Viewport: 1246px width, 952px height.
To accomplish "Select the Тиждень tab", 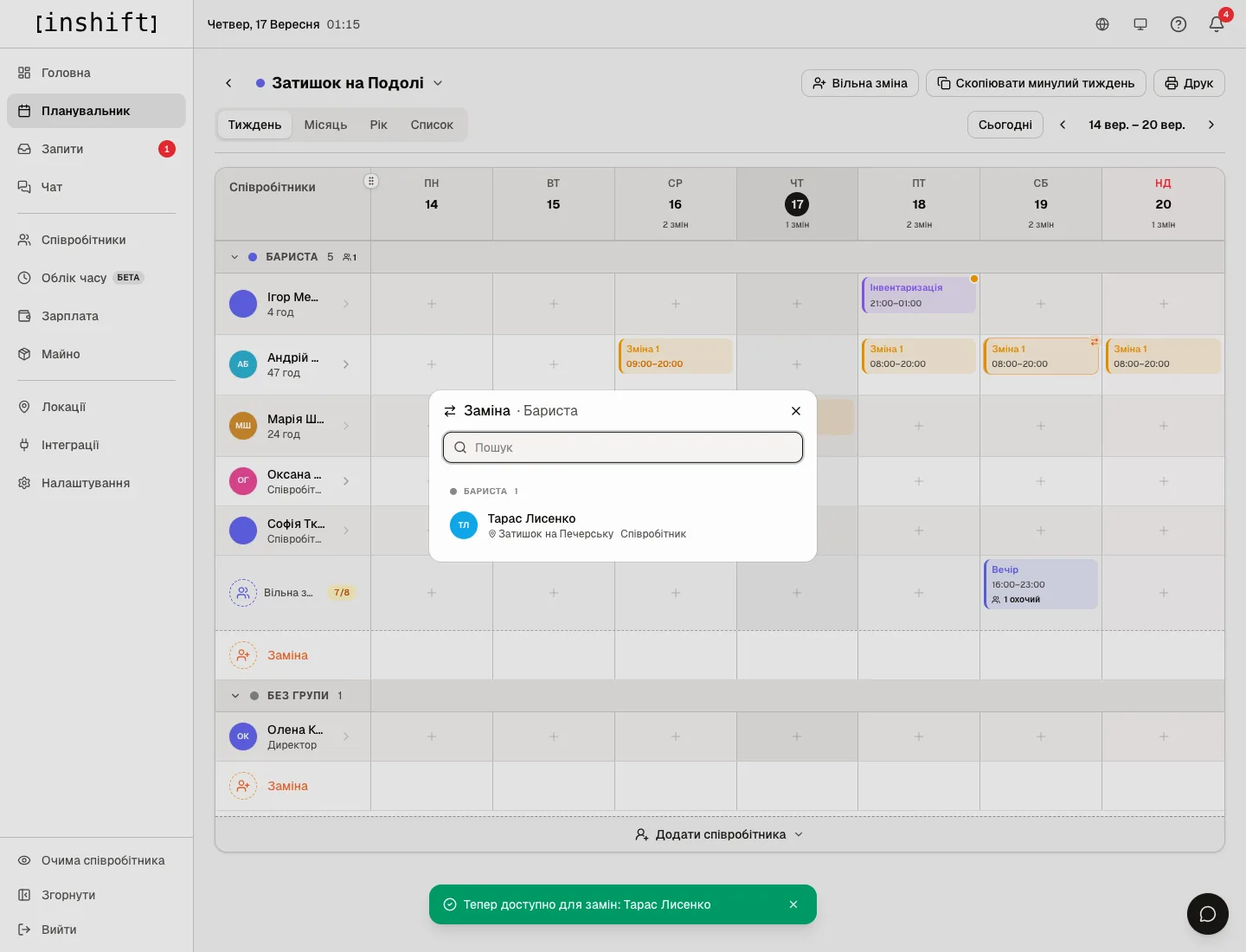I will click(254, 125).
